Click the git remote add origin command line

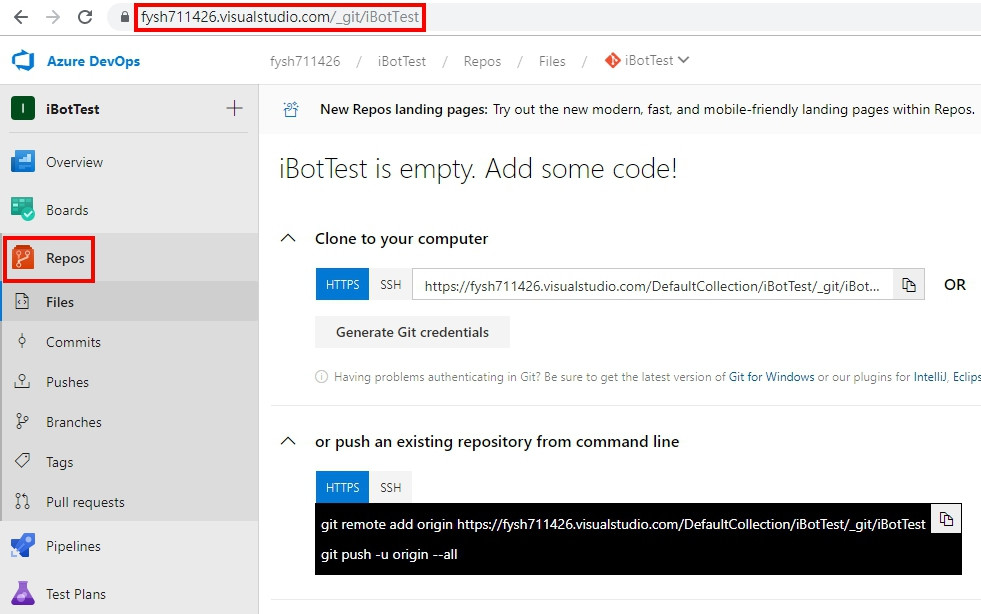[x=623, y=524]
